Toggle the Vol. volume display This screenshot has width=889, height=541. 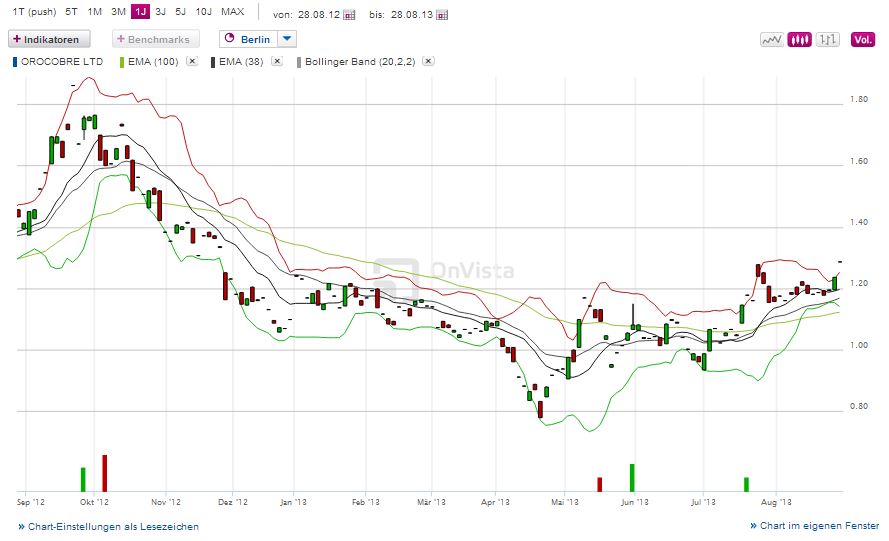click(862, 40)
